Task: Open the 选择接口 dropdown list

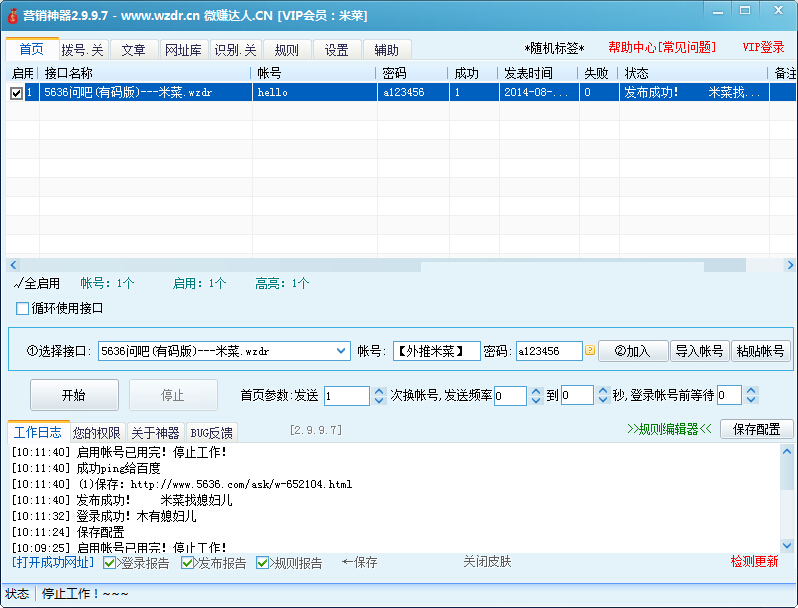Action: (340, 351)
